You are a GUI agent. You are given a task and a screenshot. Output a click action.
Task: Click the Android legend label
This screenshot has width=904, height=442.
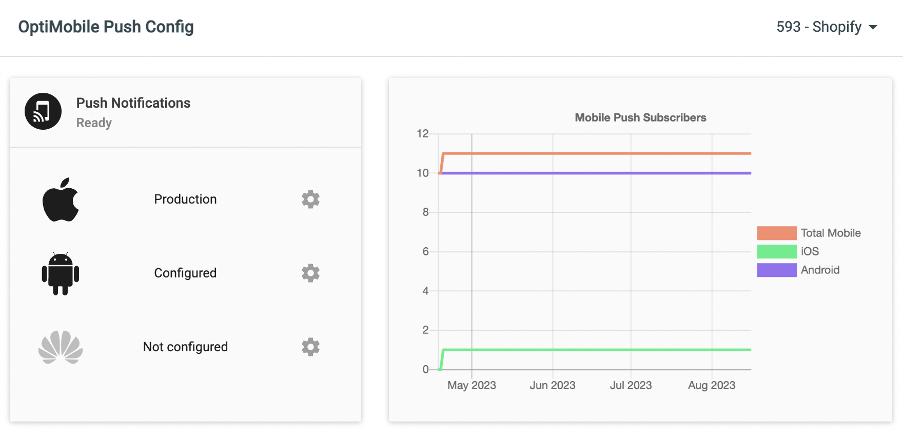pos(820,270)
